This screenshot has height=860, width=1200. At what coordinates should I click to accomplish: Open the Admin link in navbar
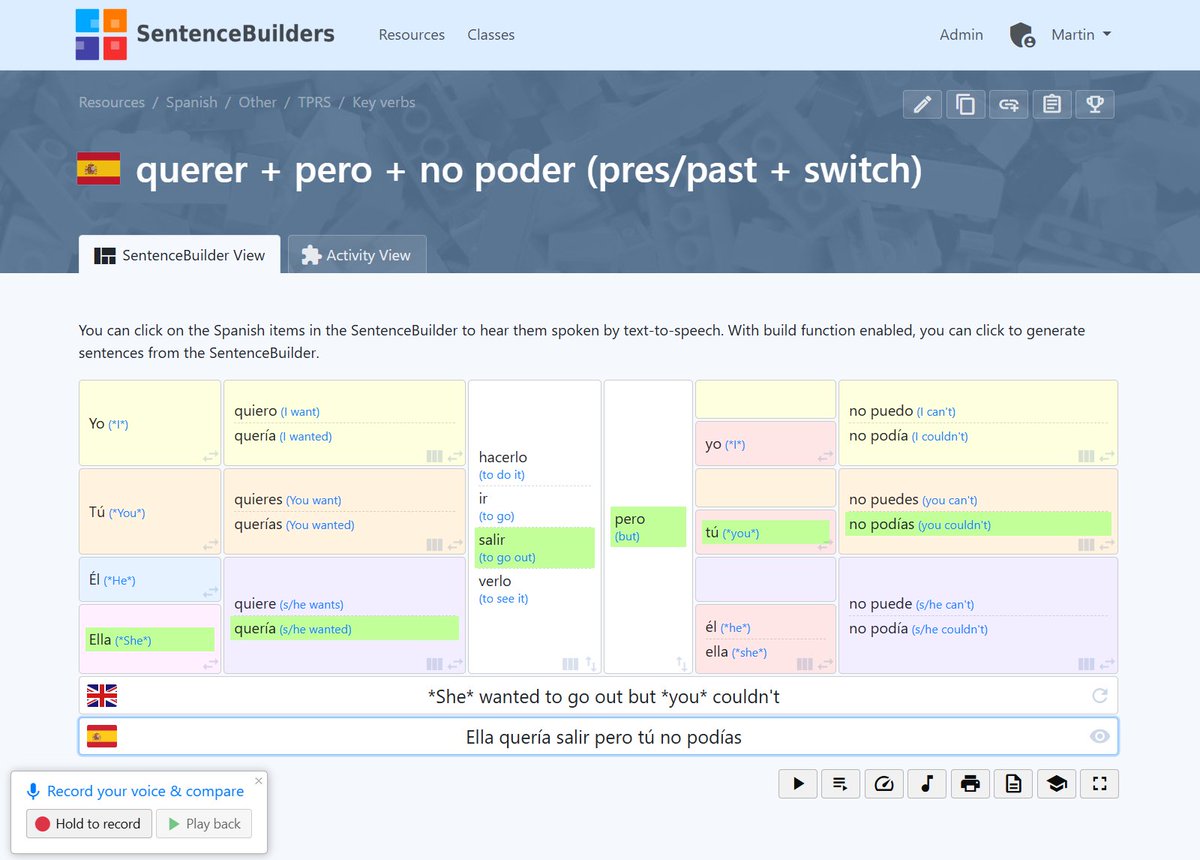click(961, 35)
